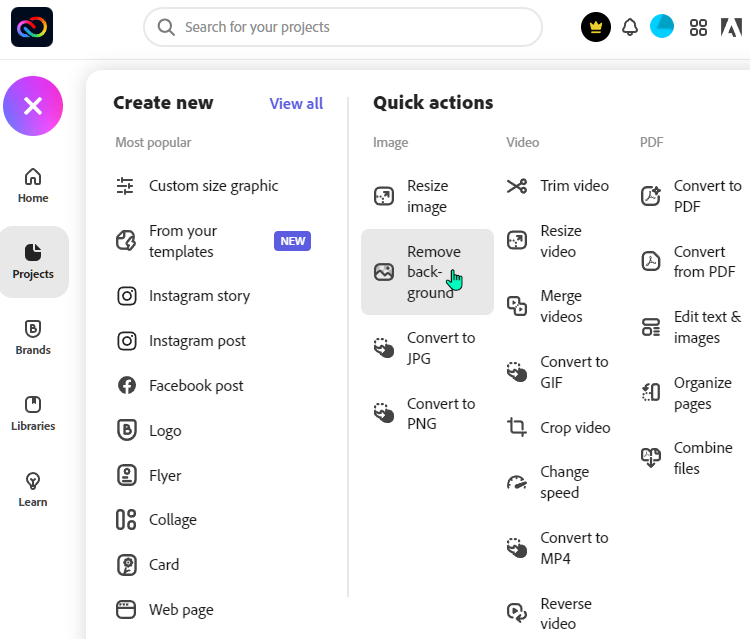Select the Collage icon

tap(126, 520)
